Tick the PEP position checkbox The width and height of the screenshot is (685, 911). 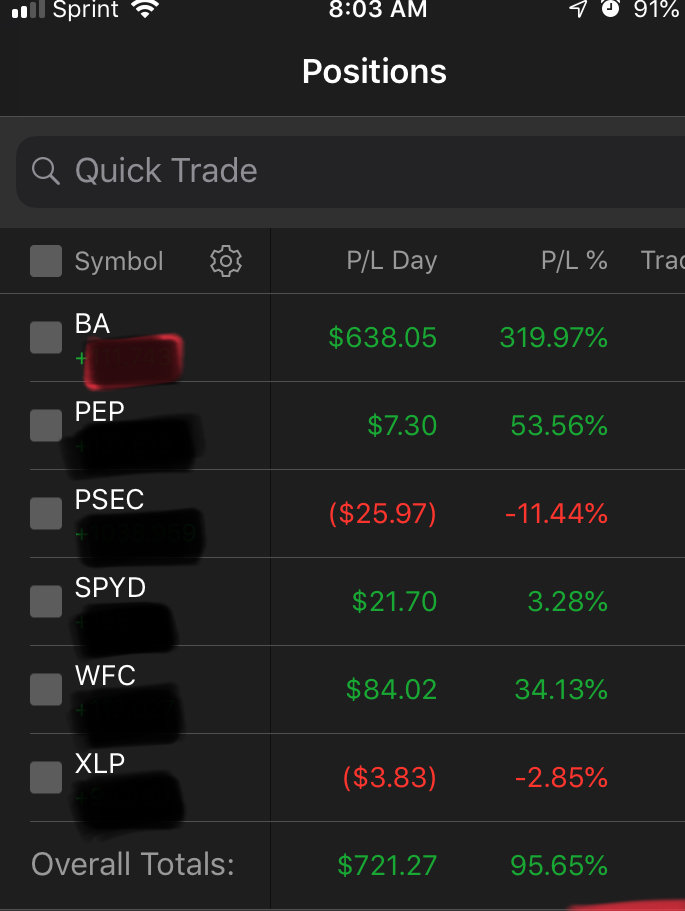click(46, 425)
